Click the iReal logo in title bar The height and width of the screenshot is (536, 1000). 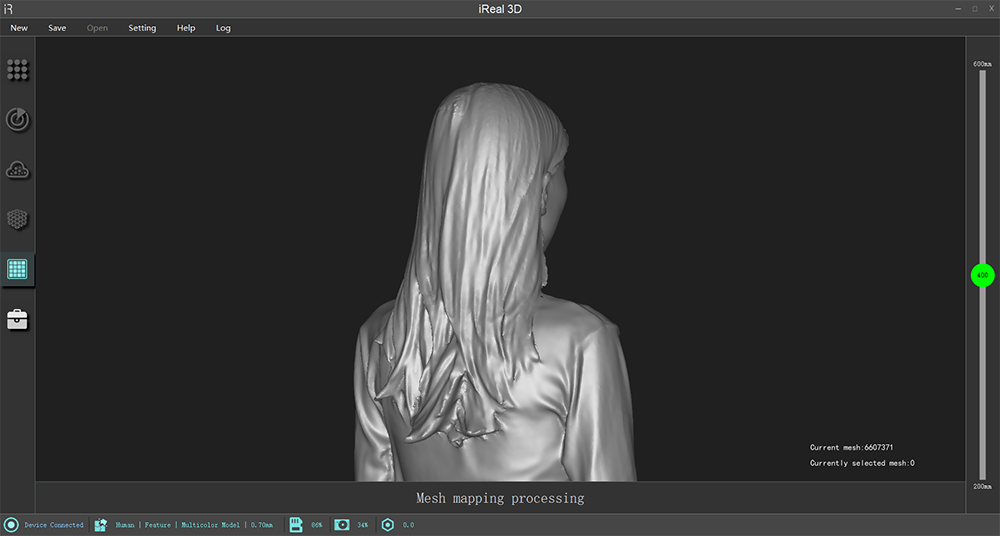[x=9, y=8]
